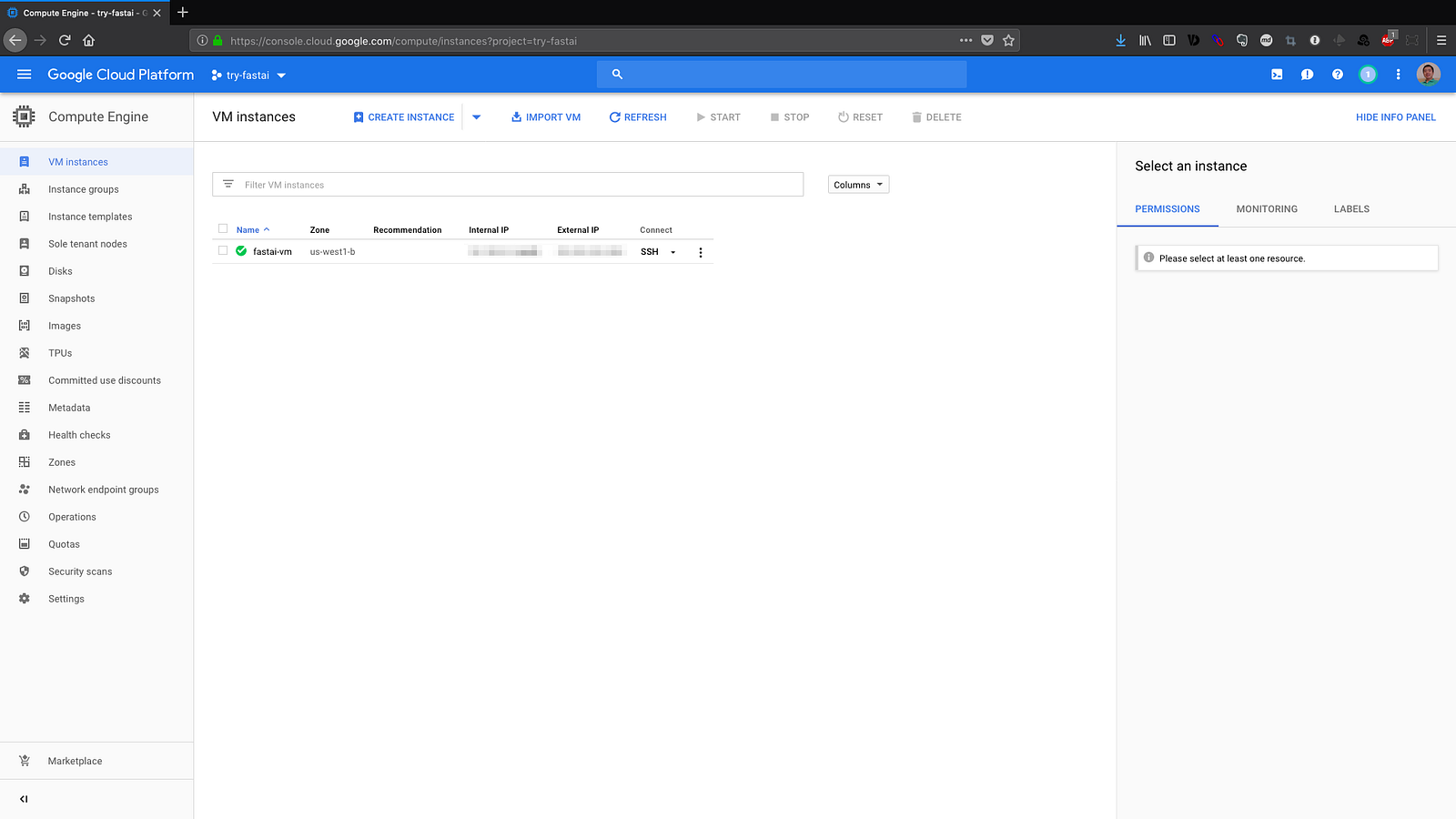Image resolution: width=1456 pixels, height=819 pixels.
Task: Click the Compute Engine chip icon
Action: [x=24, y=116]
